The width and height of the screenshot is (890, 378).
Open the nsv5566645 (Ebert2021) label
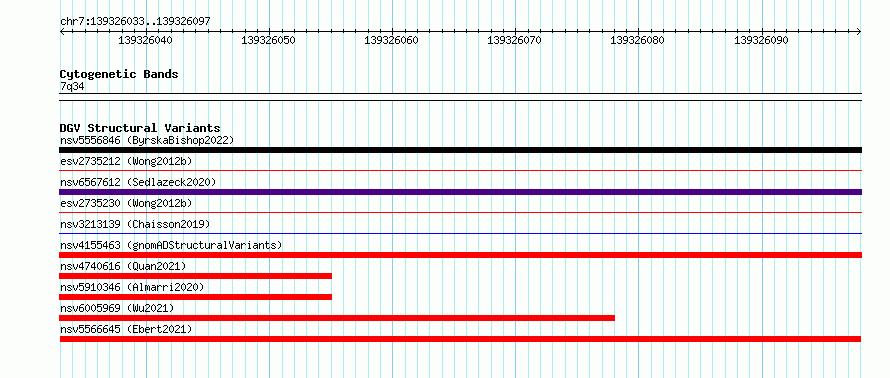[x=126, y=329]
